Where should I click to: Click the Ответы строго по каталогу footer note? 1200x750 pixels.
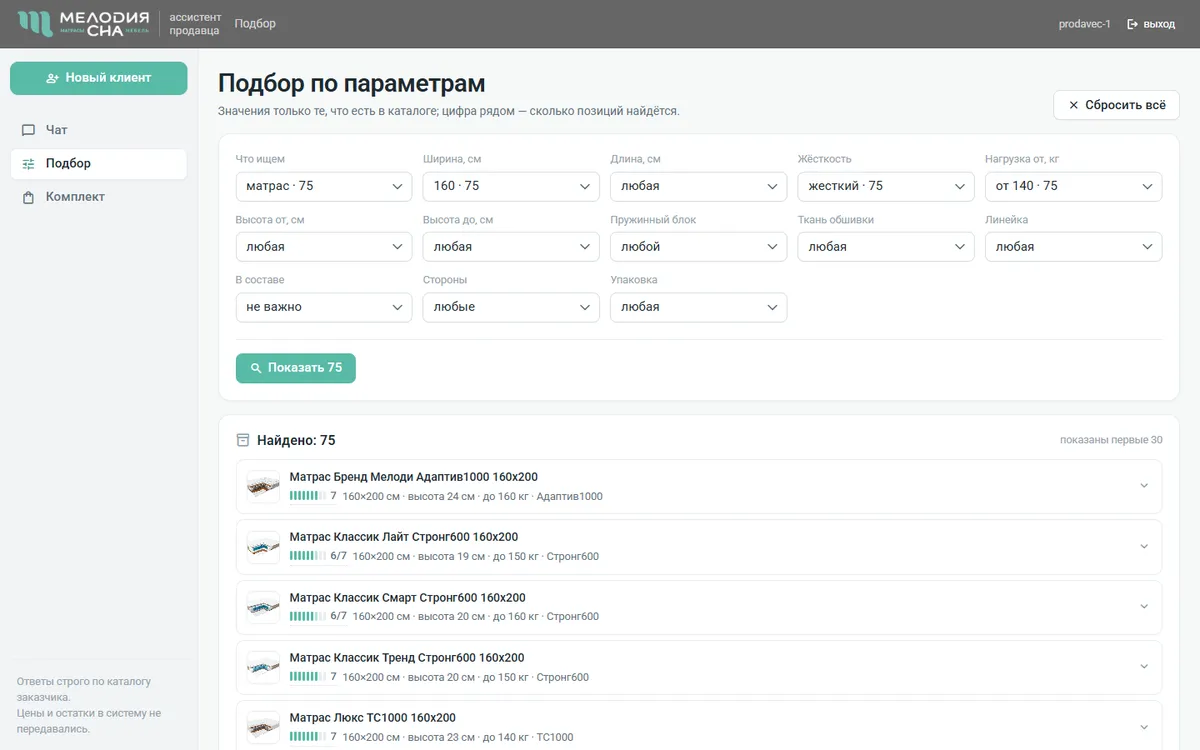tap(84, 689)
